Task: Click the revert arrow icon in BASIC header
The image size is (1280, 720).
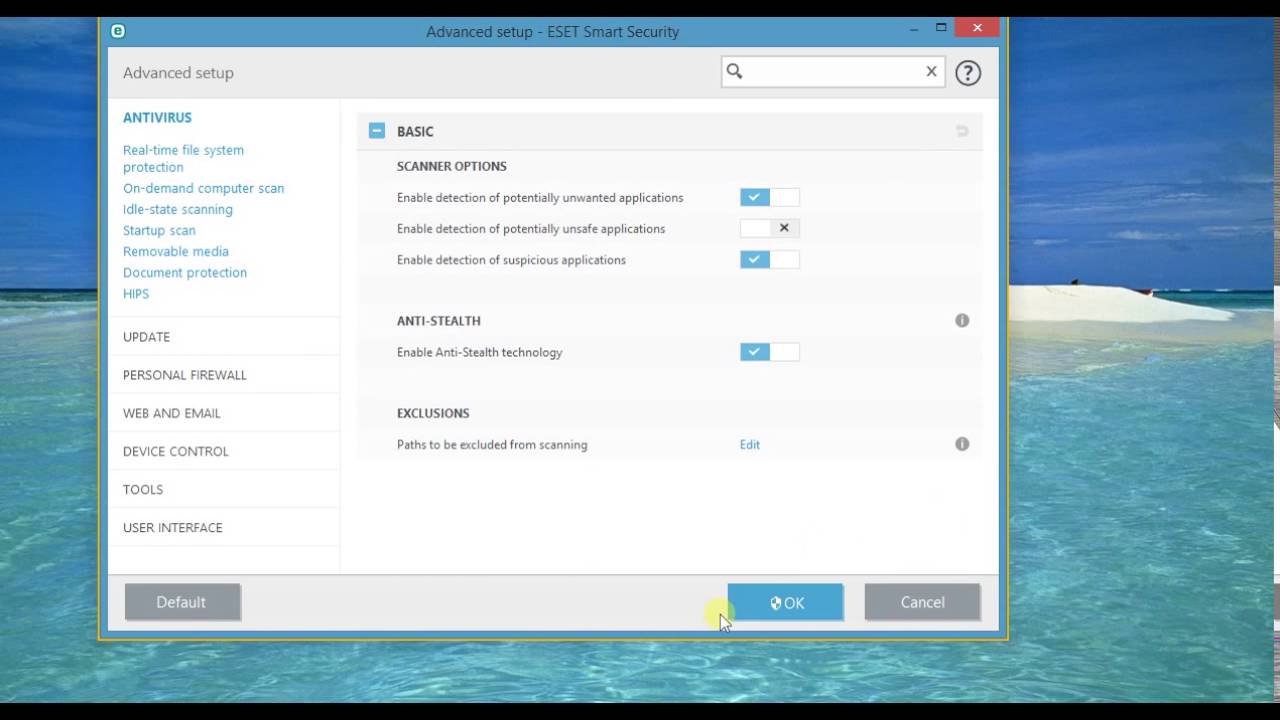Action: tap(962, 131)
